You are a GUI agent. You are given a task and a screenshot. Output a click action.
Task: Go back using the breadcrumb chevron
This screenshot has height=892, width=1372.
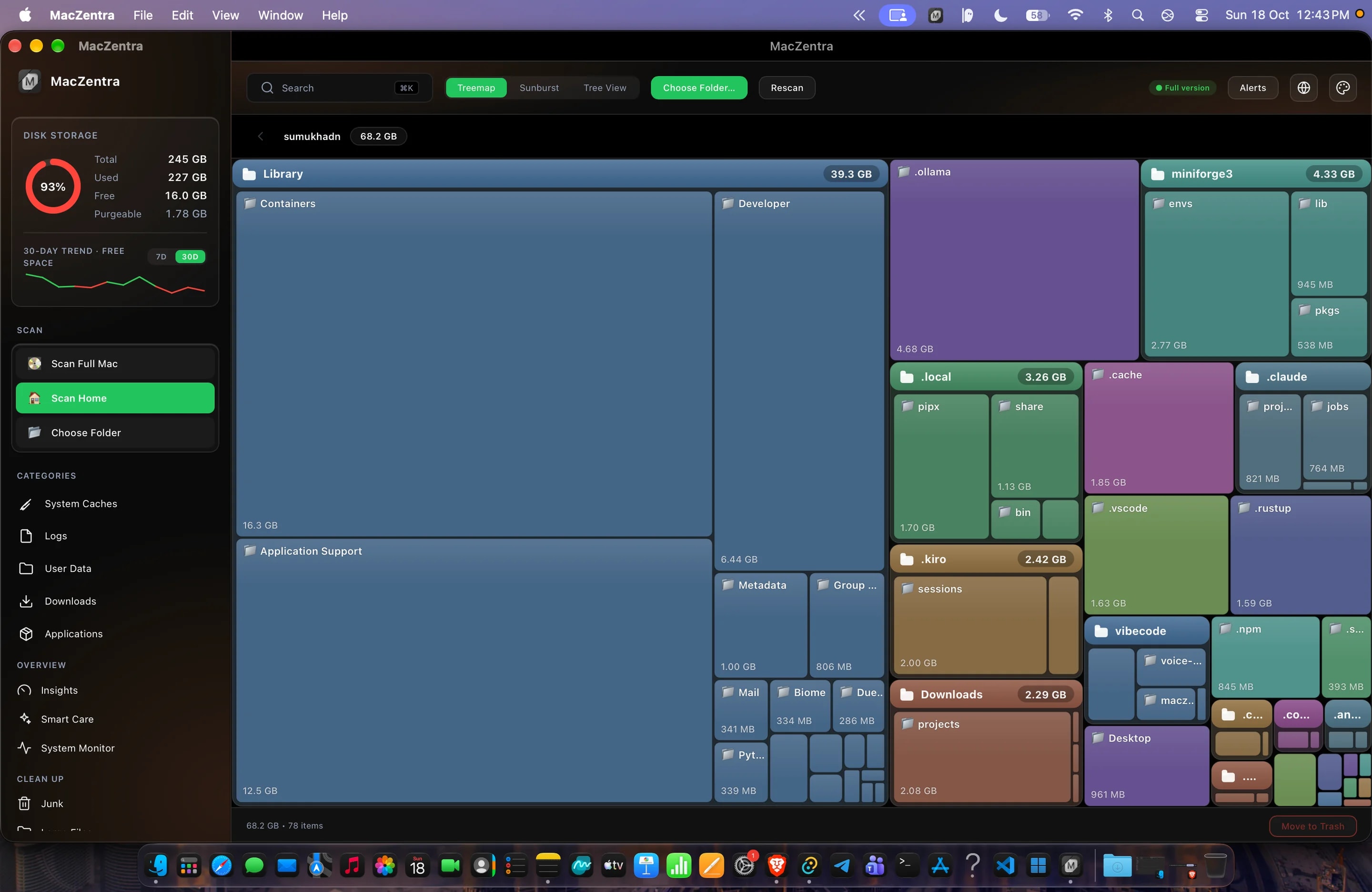261,137
